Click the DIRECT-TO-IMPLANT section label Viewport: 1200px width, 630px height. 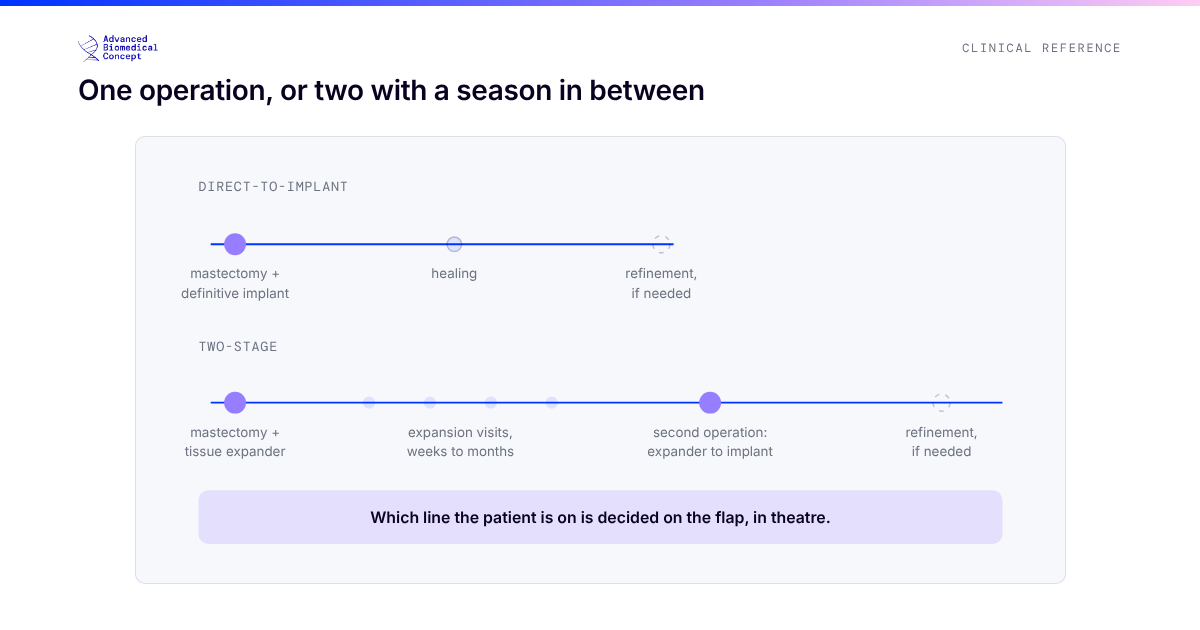[x=273, y=187]
